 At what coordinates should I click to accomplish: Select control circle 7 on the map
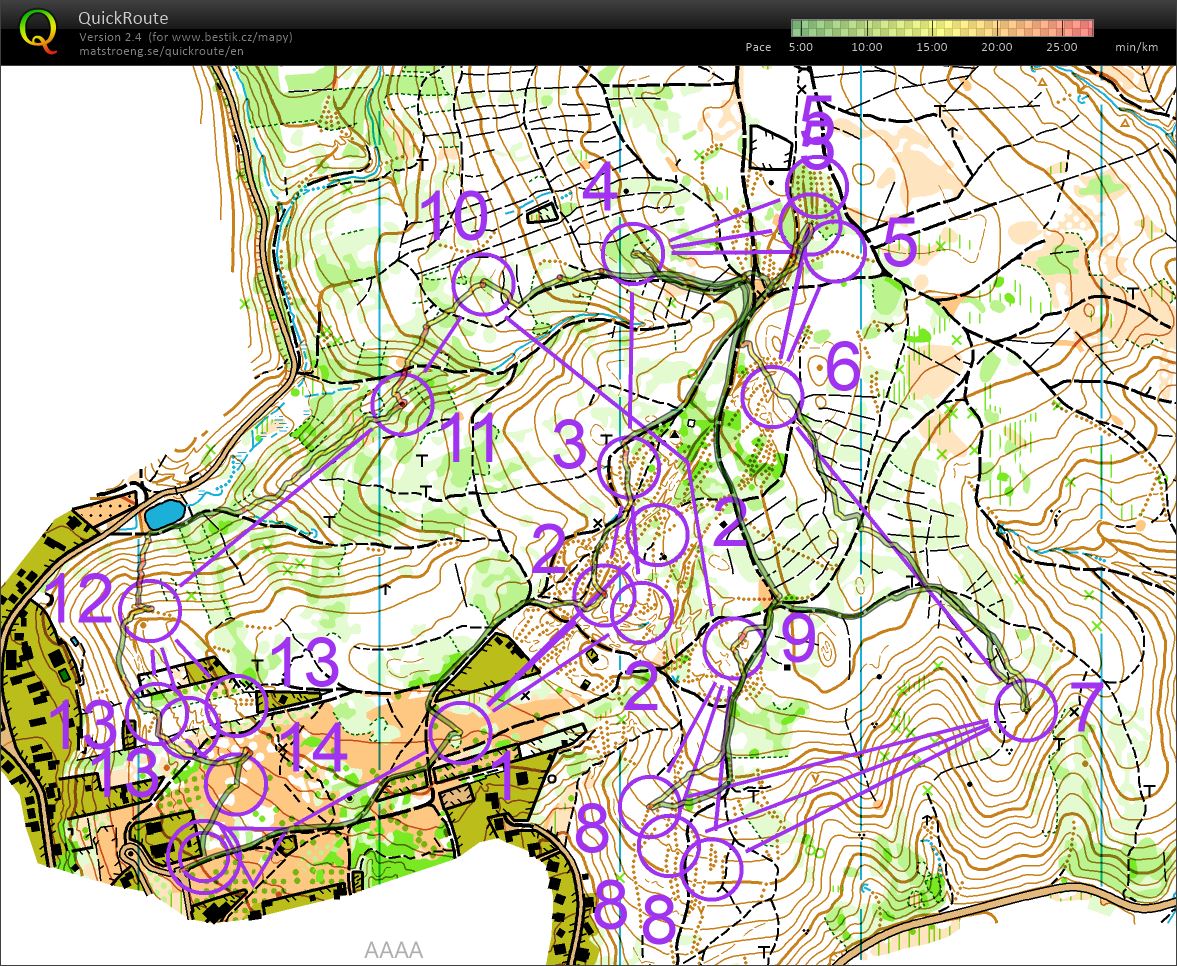[1026, 710]
